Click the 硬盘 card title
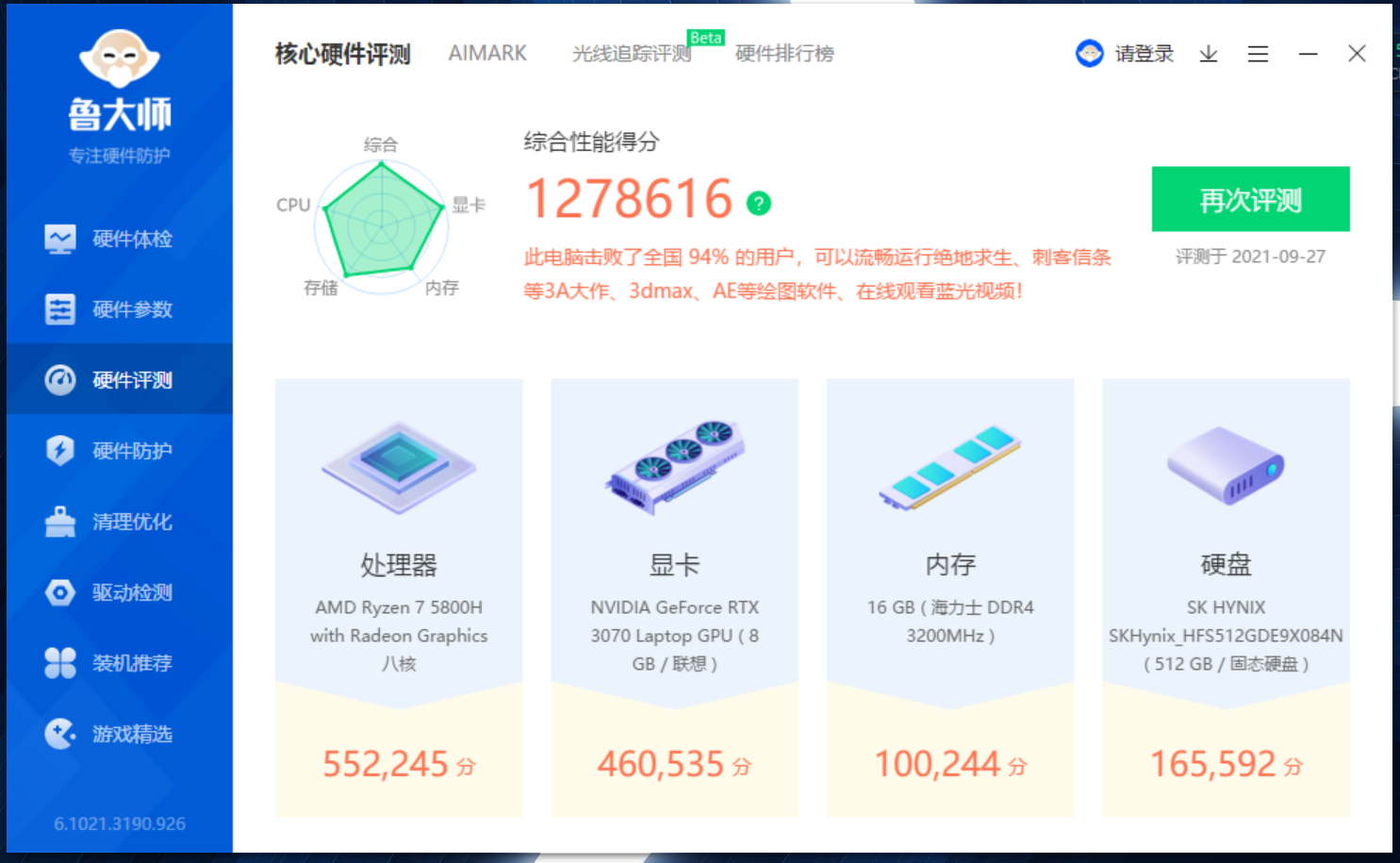The image size is (1400, 863). coord(1226,565)
